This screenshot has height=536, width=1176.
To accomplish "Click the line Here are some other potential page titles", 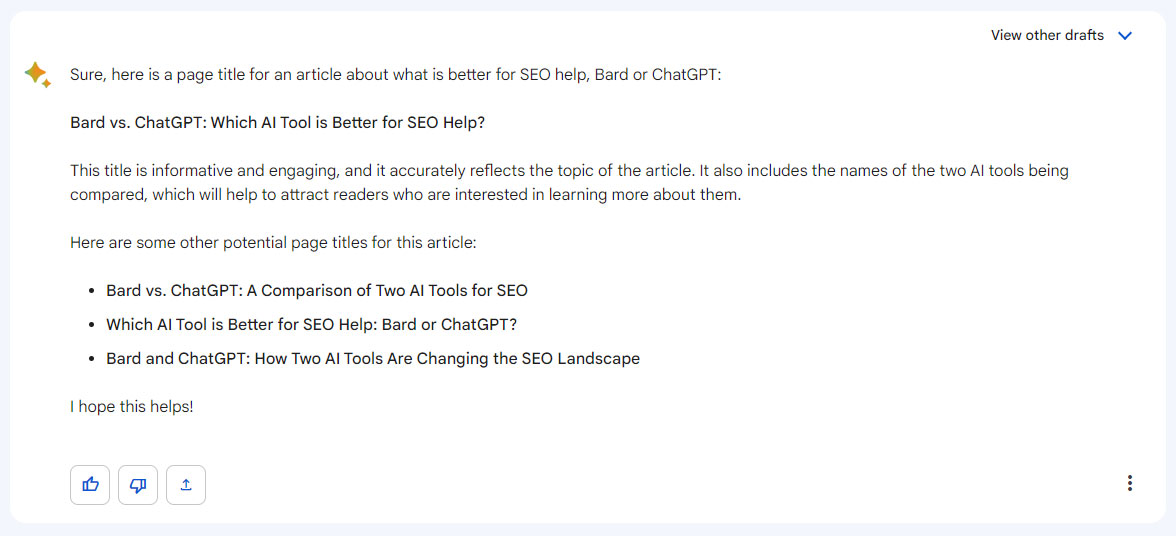I will (x=273, y=243).
